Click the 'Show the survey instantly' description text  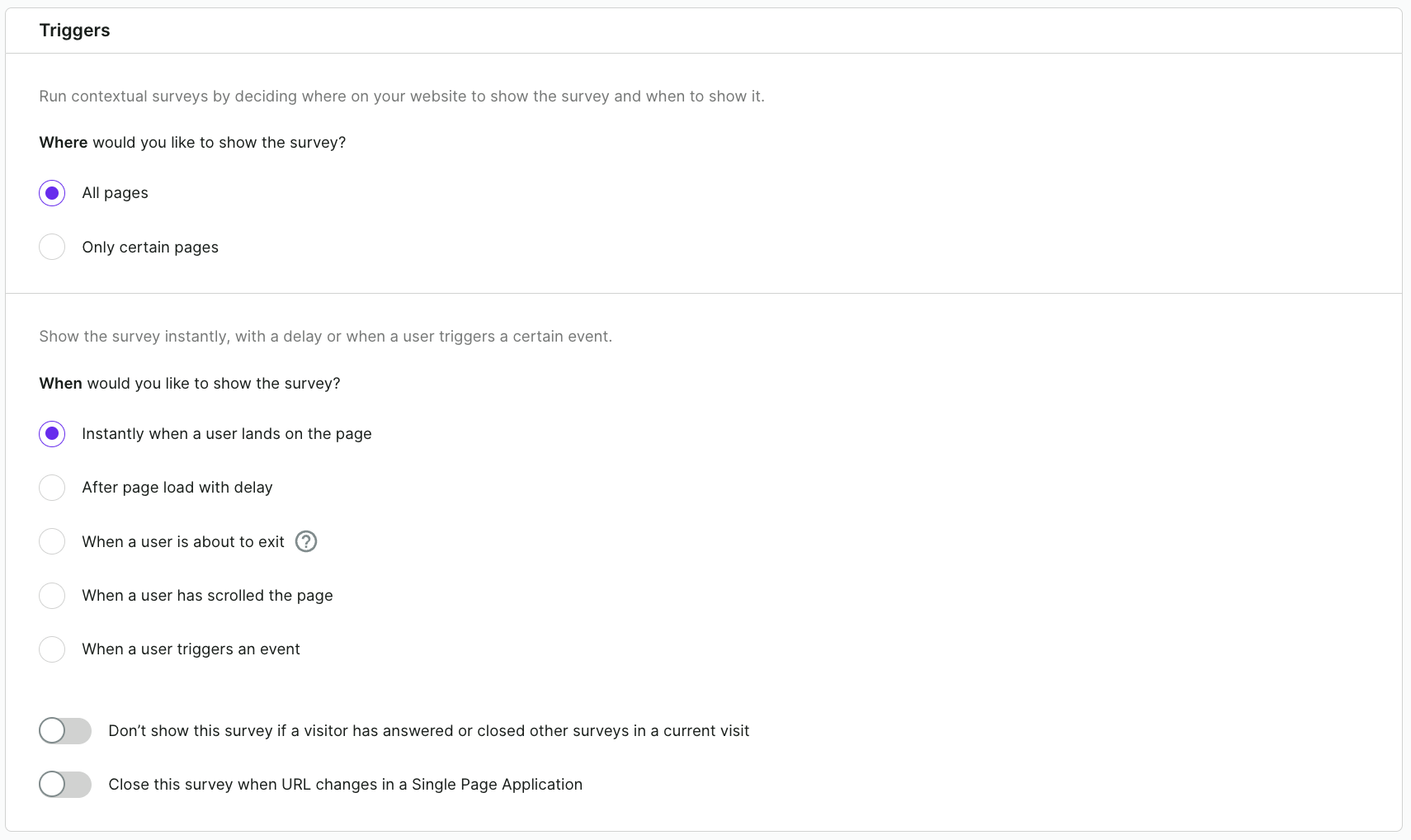326,337
